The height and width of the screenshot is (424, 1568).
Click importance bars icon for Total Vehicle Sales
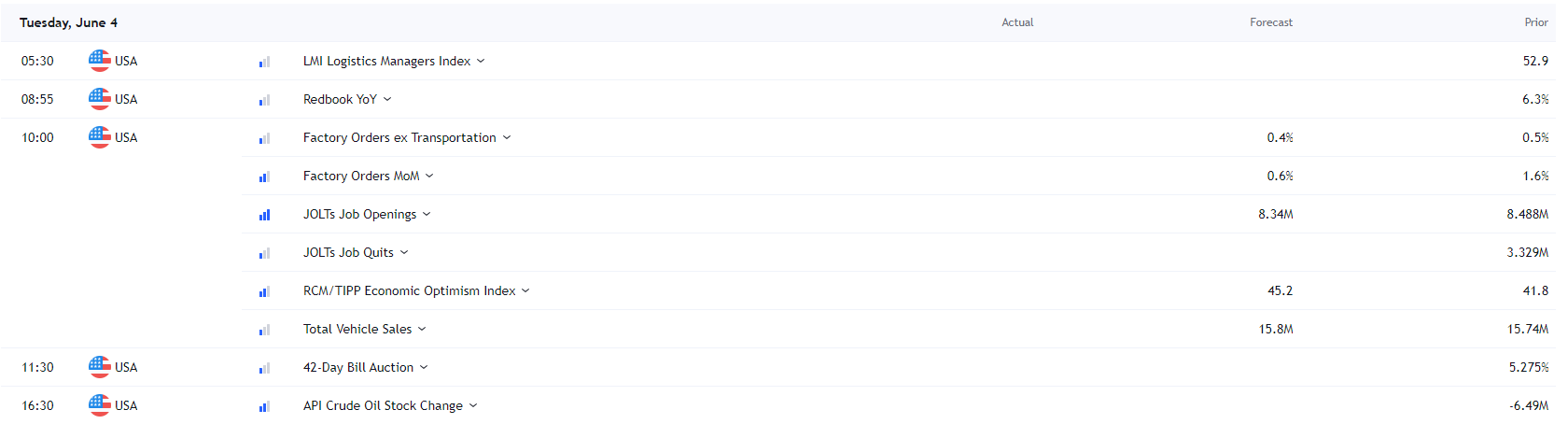pyautogui.click(x=265, y=330)
